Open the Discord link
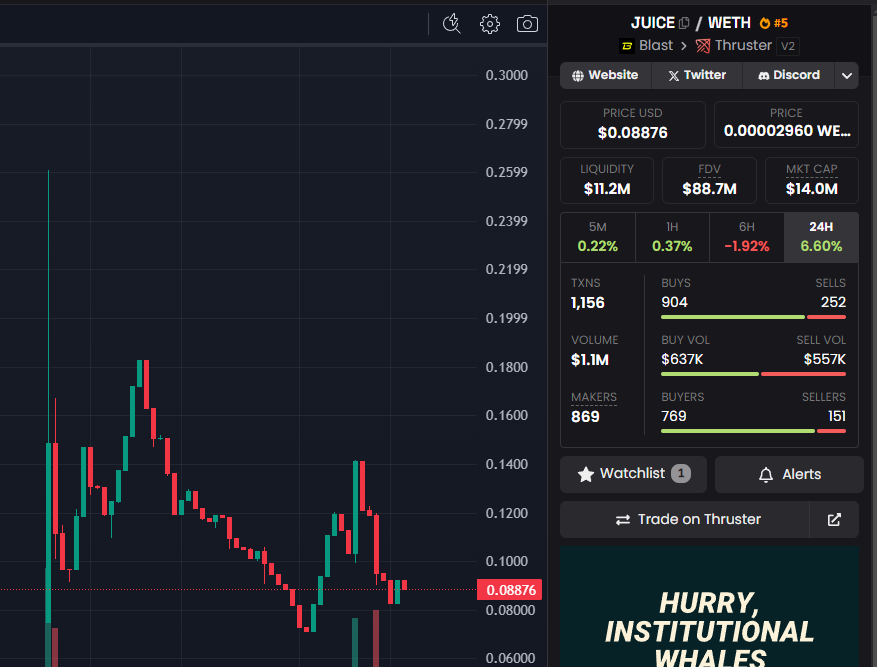This screenshot has height=667, width=877. 788,76
